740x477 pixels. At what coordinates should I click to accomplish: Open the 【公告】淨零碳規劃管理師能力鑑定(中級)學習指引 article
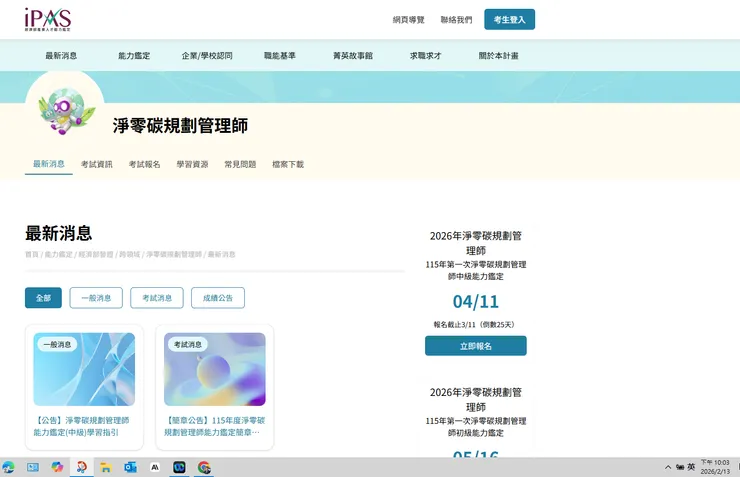pyautogui.click(x=81, y=426)
